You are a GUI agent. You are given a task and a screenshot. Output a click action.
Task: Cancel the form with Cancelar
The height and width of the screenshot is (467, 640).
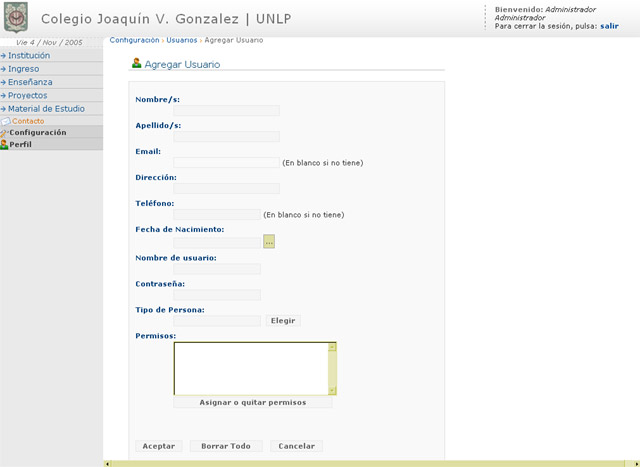tap(297, 446)
